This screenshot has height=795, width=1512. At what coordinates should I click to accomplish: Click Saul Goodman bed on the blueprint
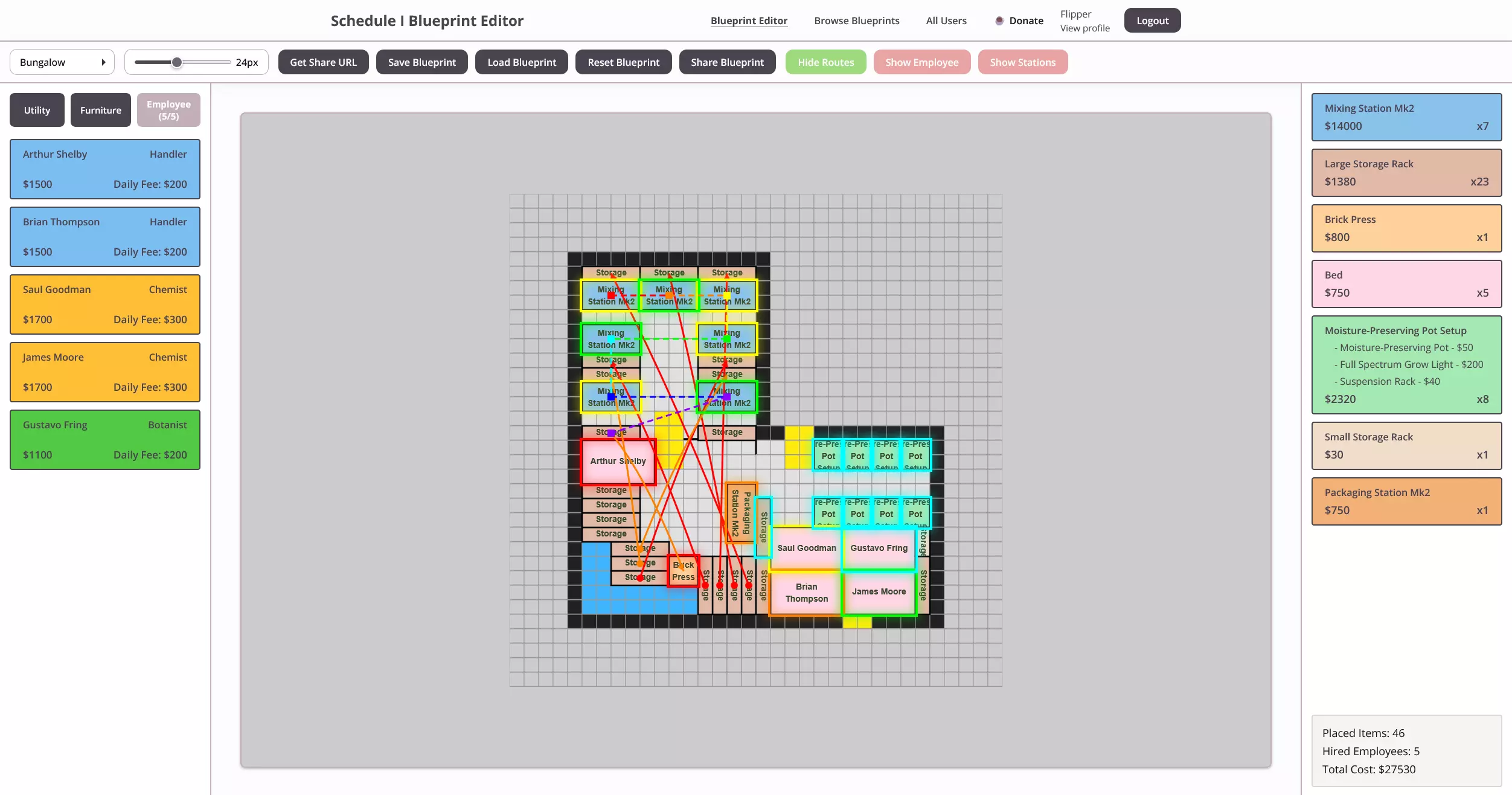tap(806, 549)
